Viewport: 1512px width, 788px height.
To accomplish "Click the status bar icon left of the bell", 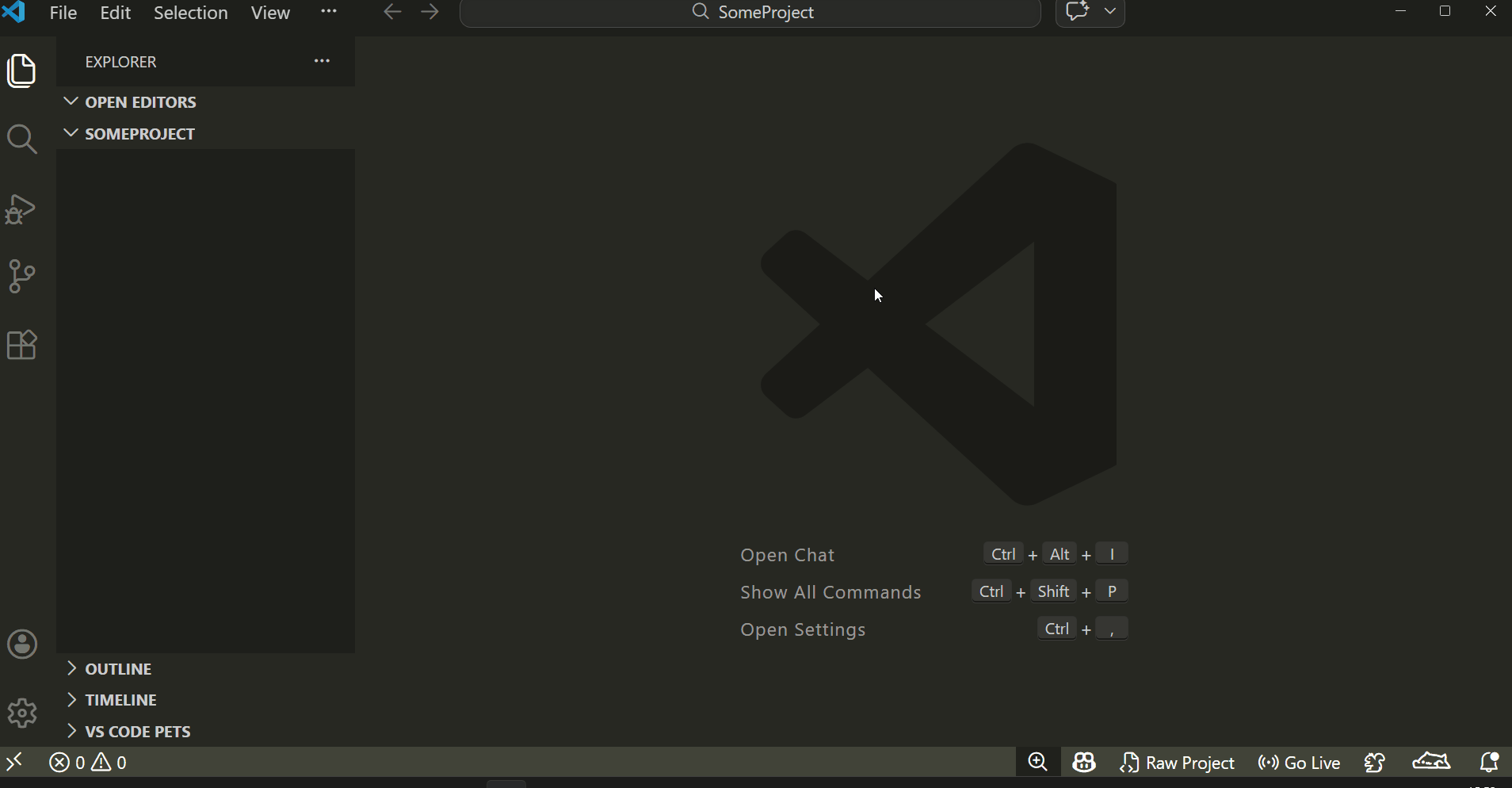I will pyautogui.click(x=1432, y=763).
